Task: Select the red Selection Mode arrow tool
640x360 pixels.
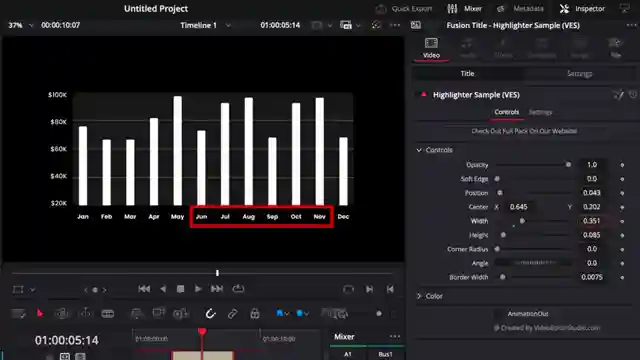Action: point(40,313)
